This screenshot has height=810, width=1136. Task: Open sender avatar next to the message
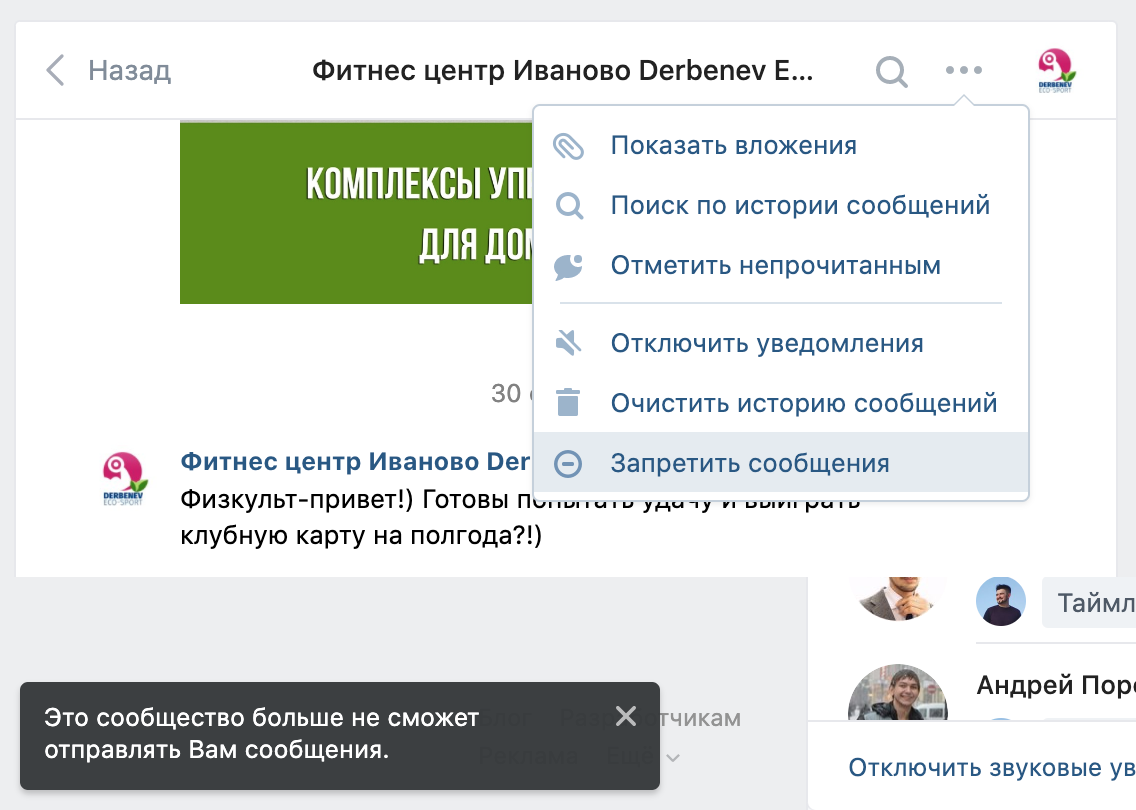(x=125, y=478)
